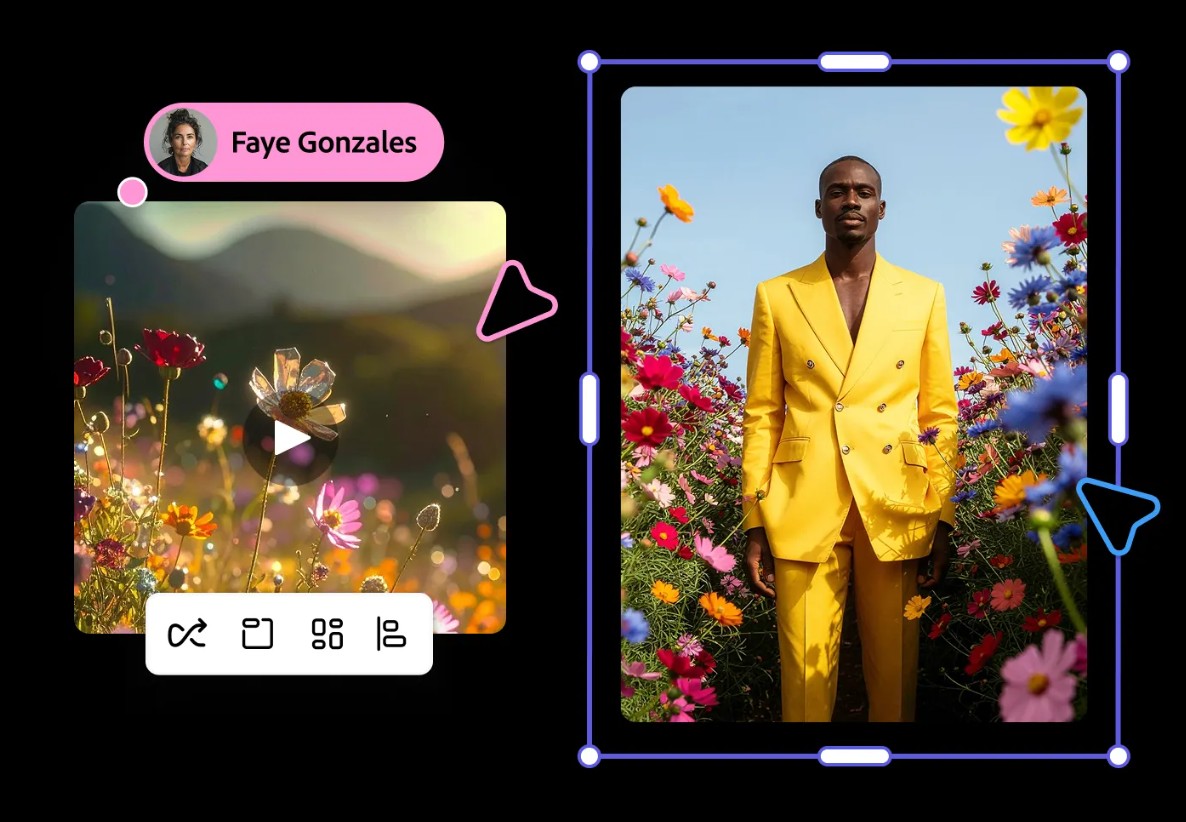
Task: Click the align left icon in toolbar
Action: pos(391,634)
